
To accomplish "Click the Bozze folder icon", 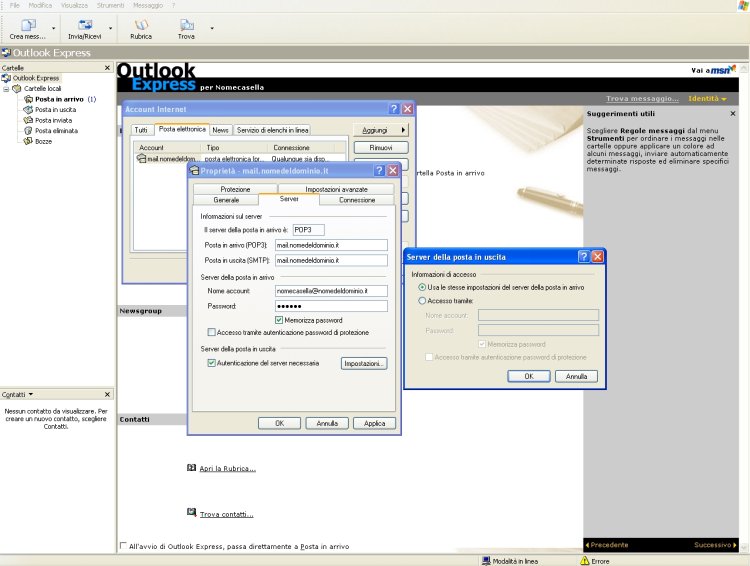I will 28,141.
